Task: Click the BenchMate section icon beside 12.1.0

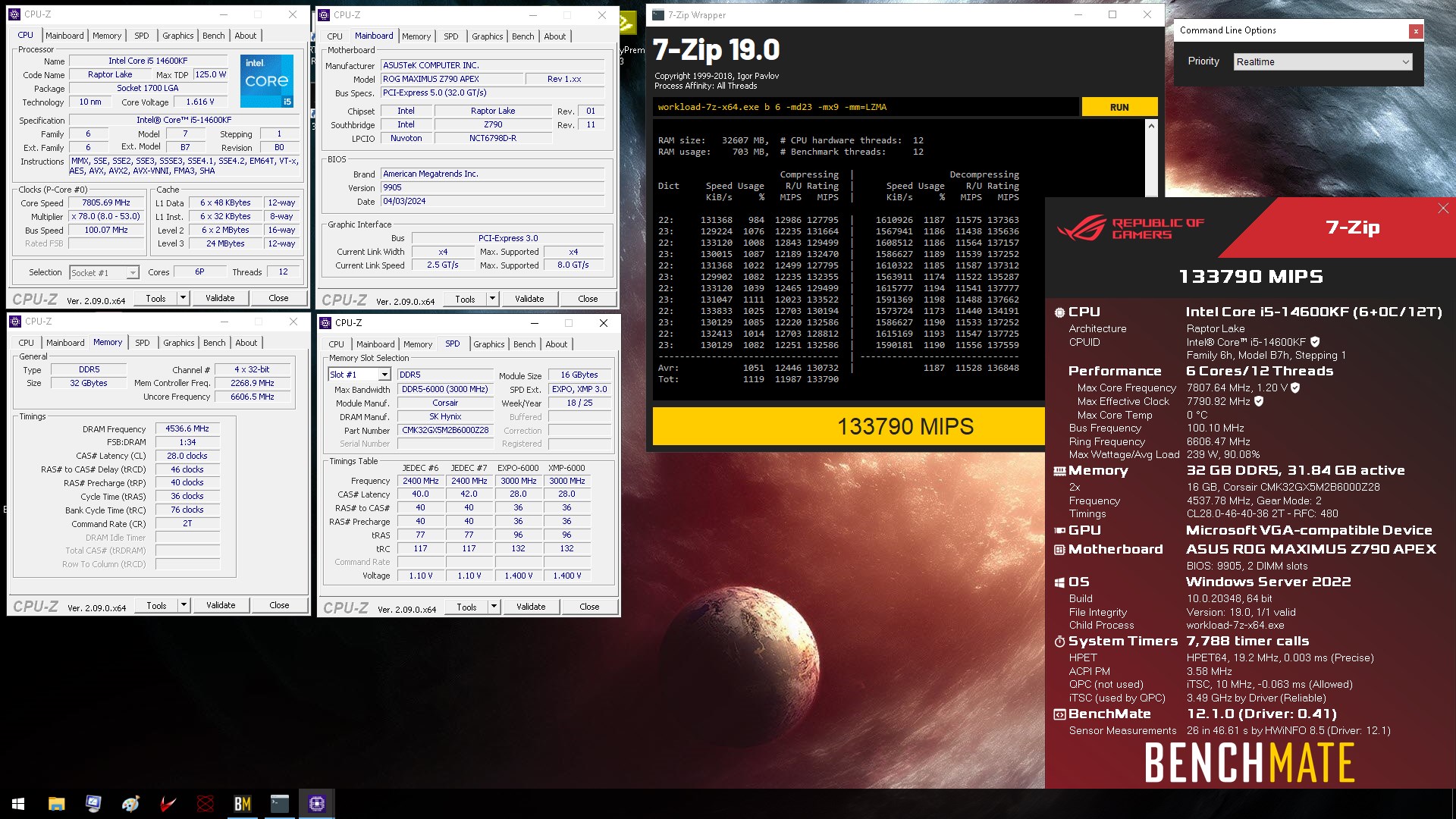Action: tap(1059, 714)
